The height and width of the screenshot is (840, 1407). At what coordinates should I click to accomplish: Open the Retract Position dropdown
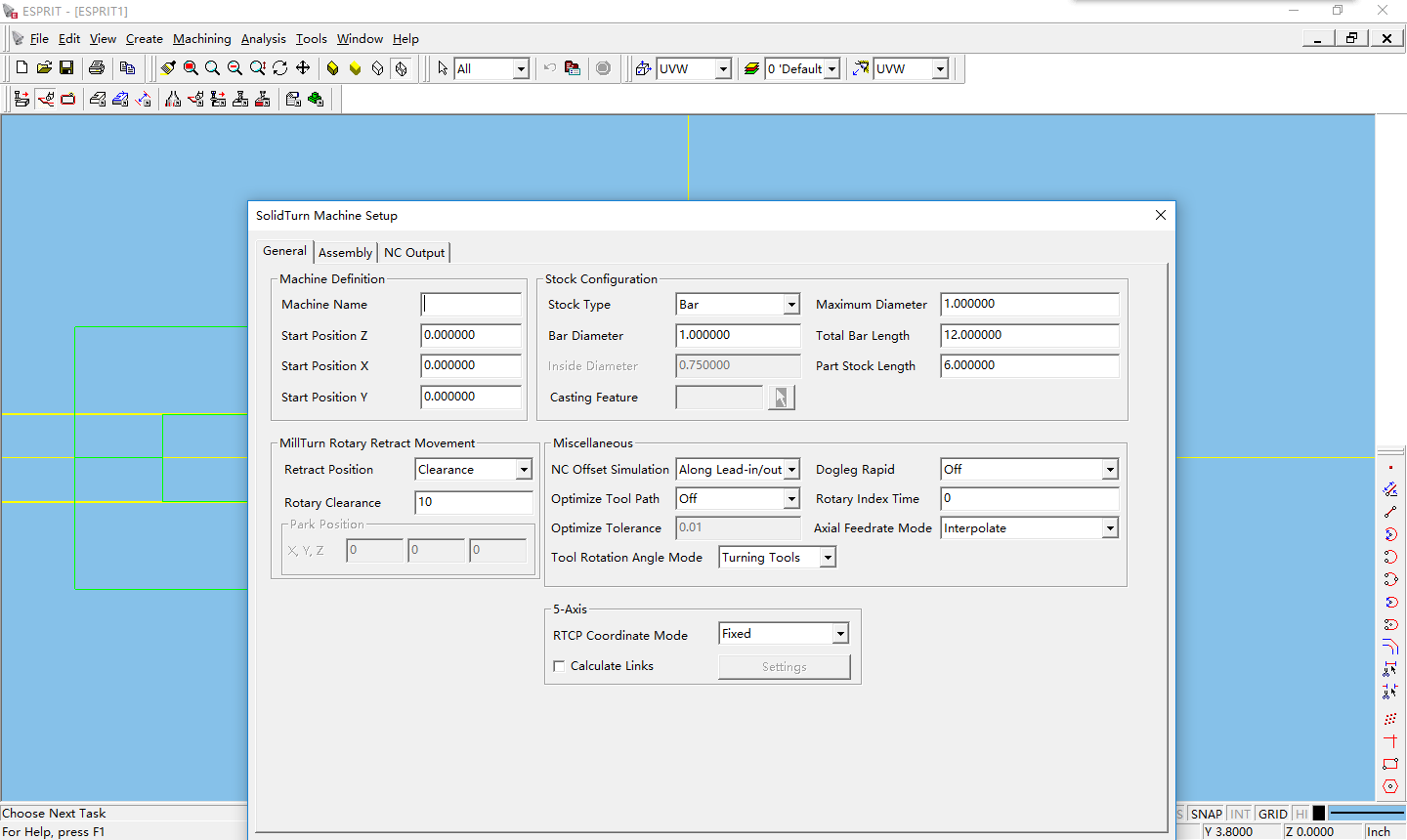524,470
